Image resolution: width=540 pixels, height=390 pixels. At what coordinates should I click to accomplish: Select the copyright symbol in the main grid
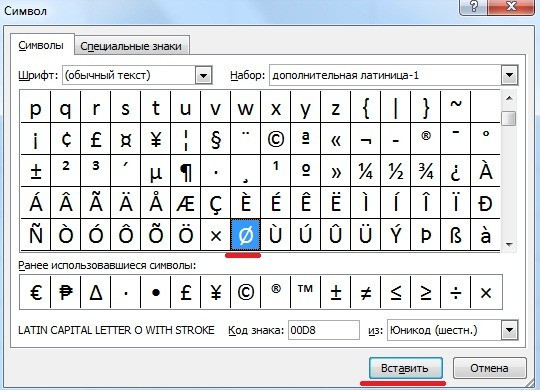(x=276, y=139)
